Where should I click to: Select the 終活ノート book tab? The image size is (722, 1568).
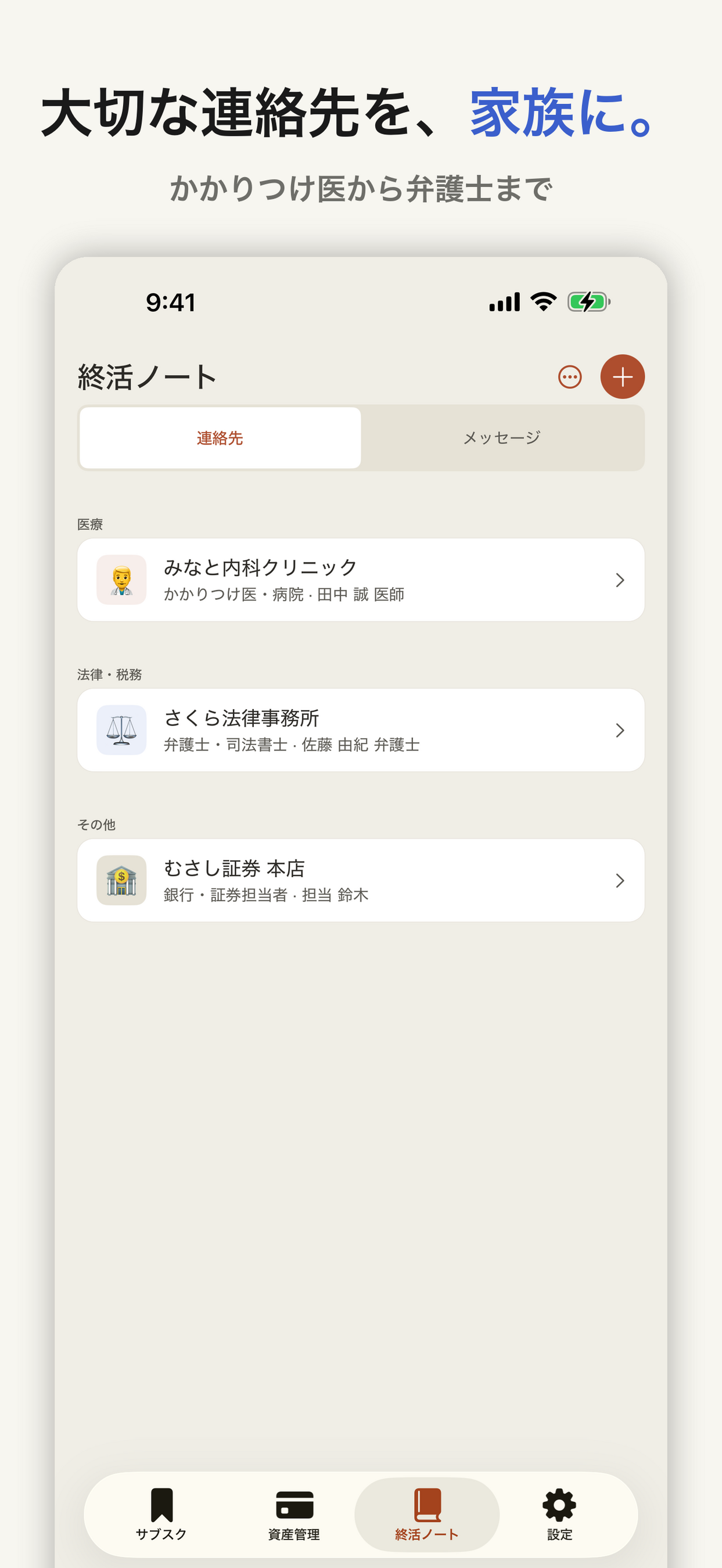(x=427, y=1515)
